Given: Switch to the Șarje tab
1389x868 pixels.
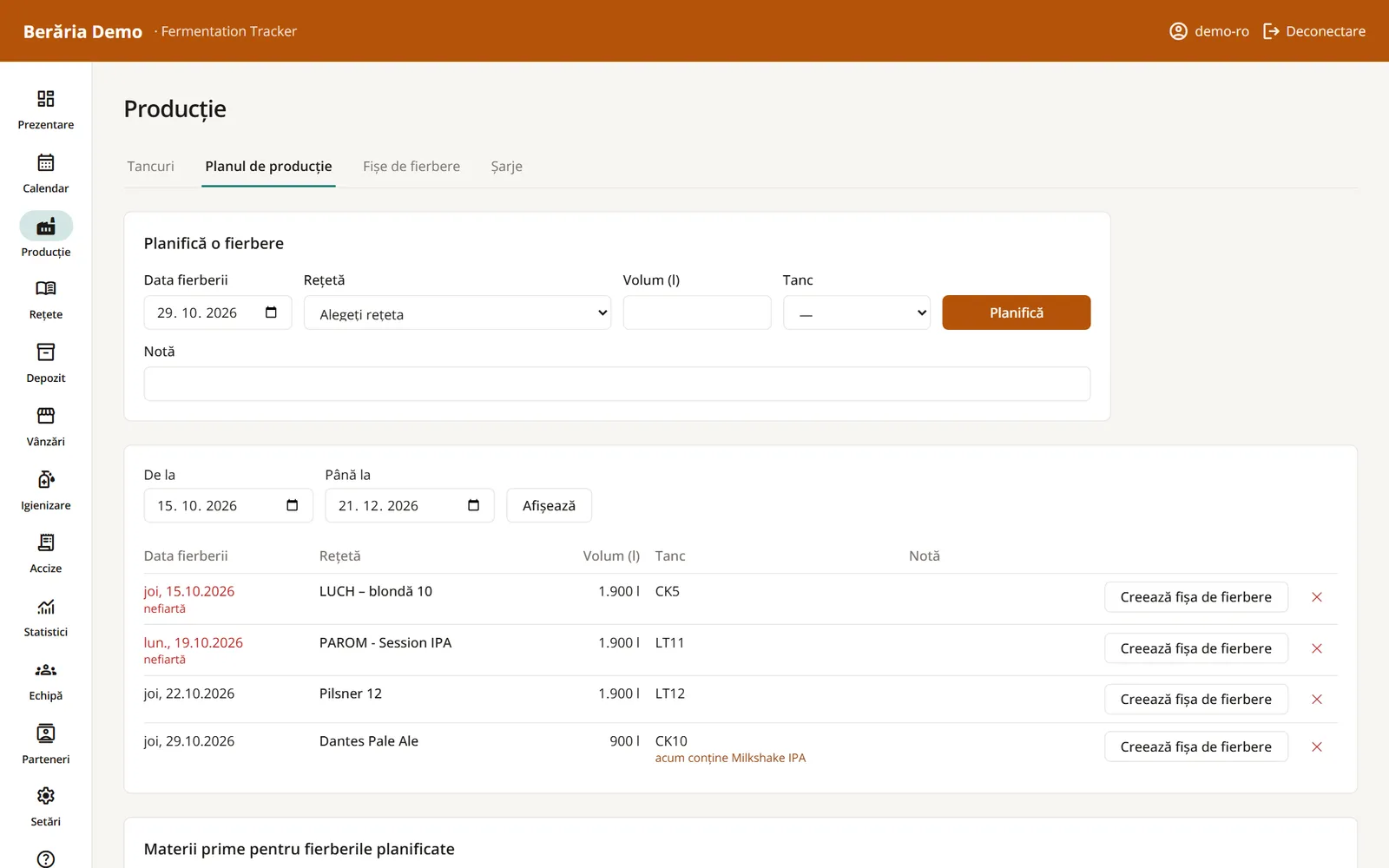Looking at the screenshot, I should [x=507, y=167].
